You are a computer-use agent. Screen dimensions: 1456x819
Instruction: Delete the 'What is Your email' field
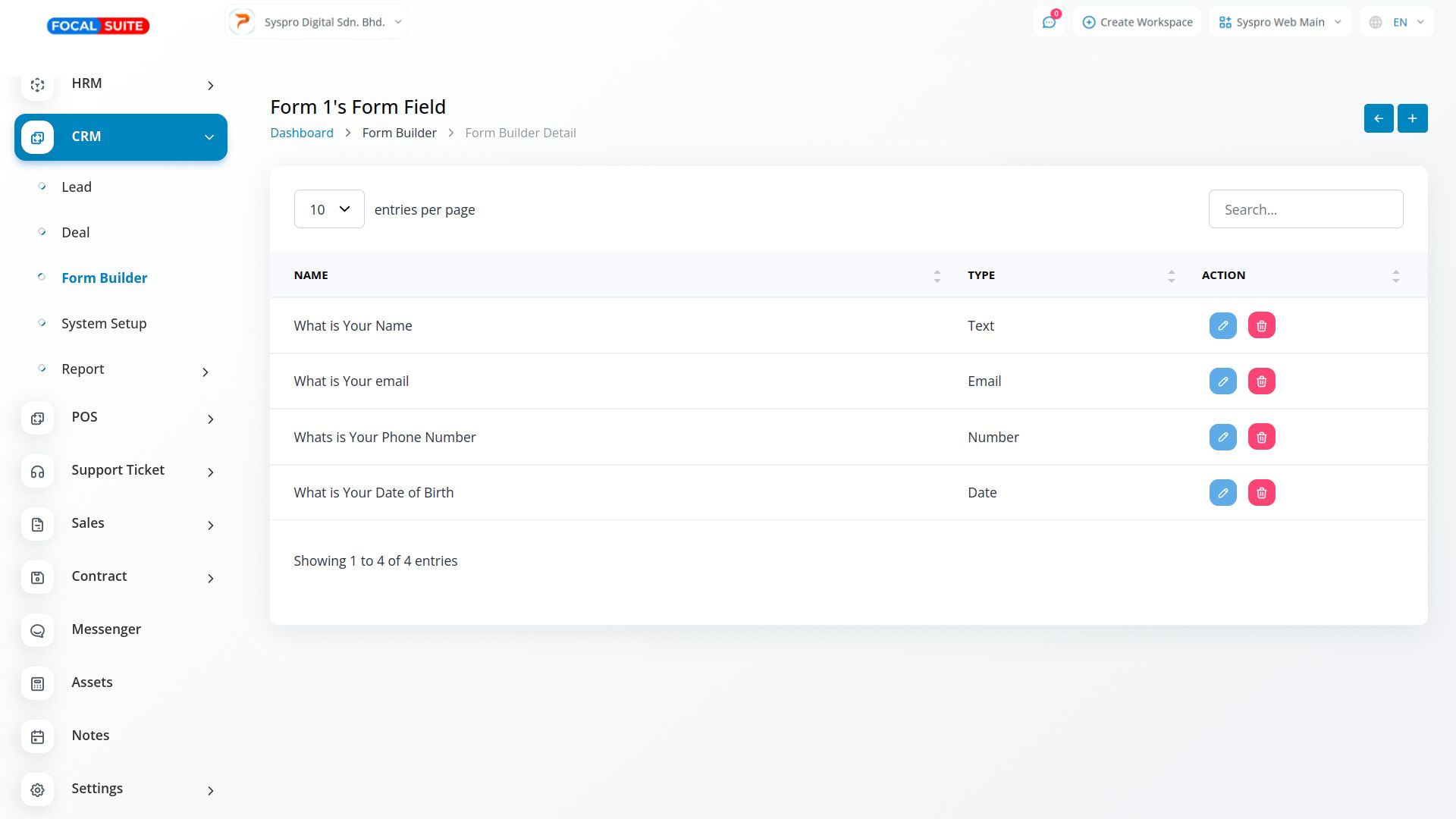pyautogui.click(x=1261, y=381)
